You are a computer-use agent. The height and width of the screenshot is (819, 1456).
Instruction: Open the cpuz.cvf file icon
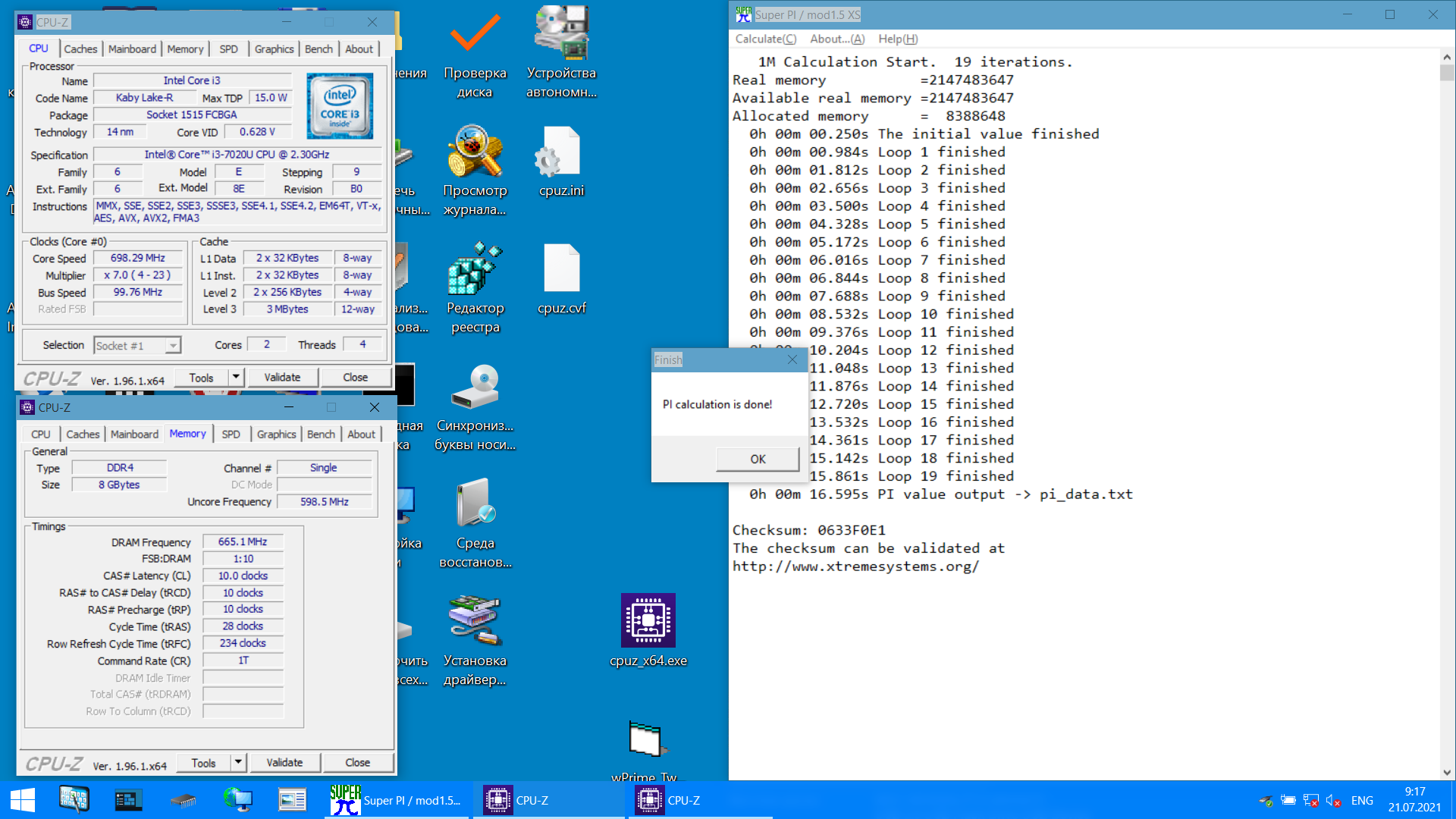(561, 279)
